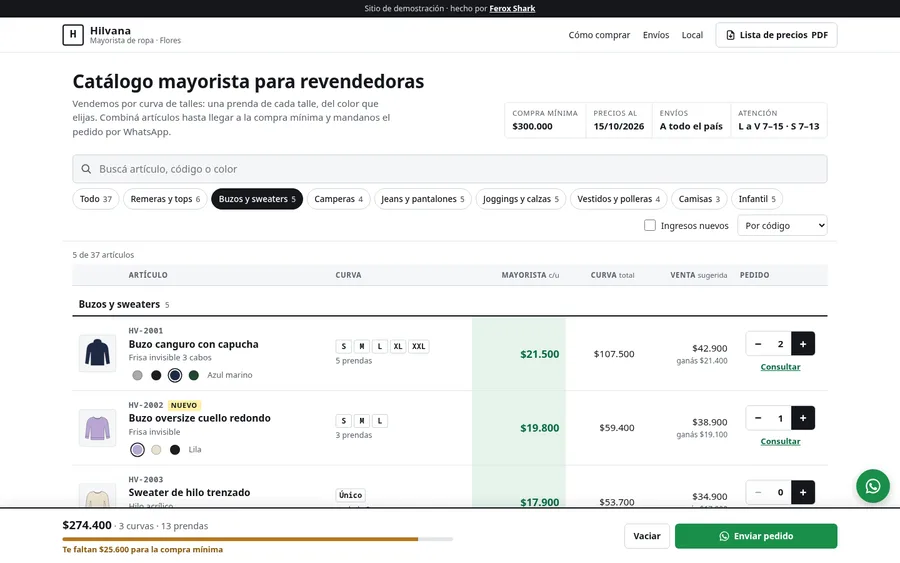Image resolution: width=900 pixels, height=563 pixels.
Task: Follow the Ferox Shark link
Action: point(512,9)
